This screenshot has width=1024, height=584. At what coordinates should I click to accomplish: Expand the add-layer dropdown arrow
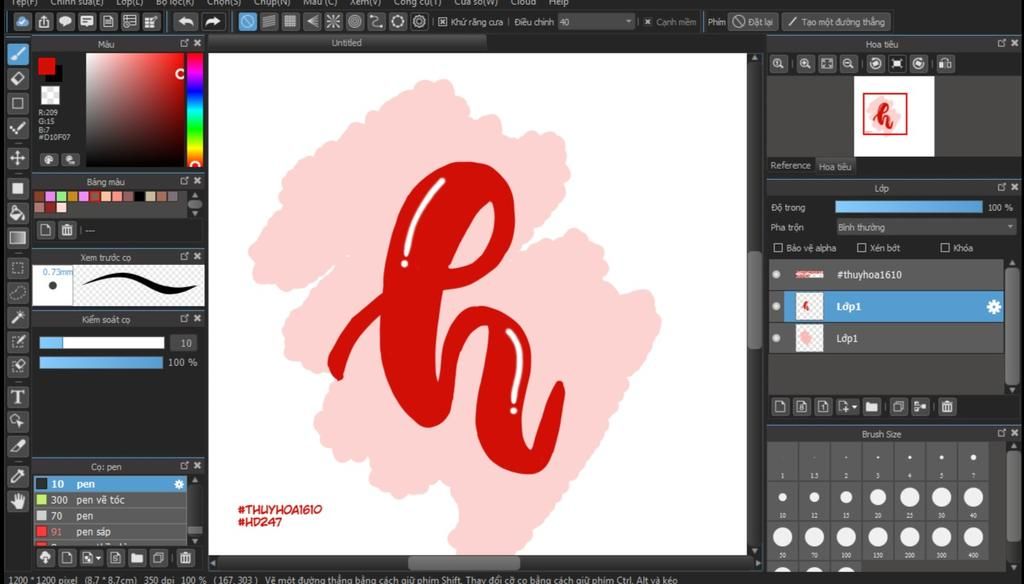click(x=855, y=407)
